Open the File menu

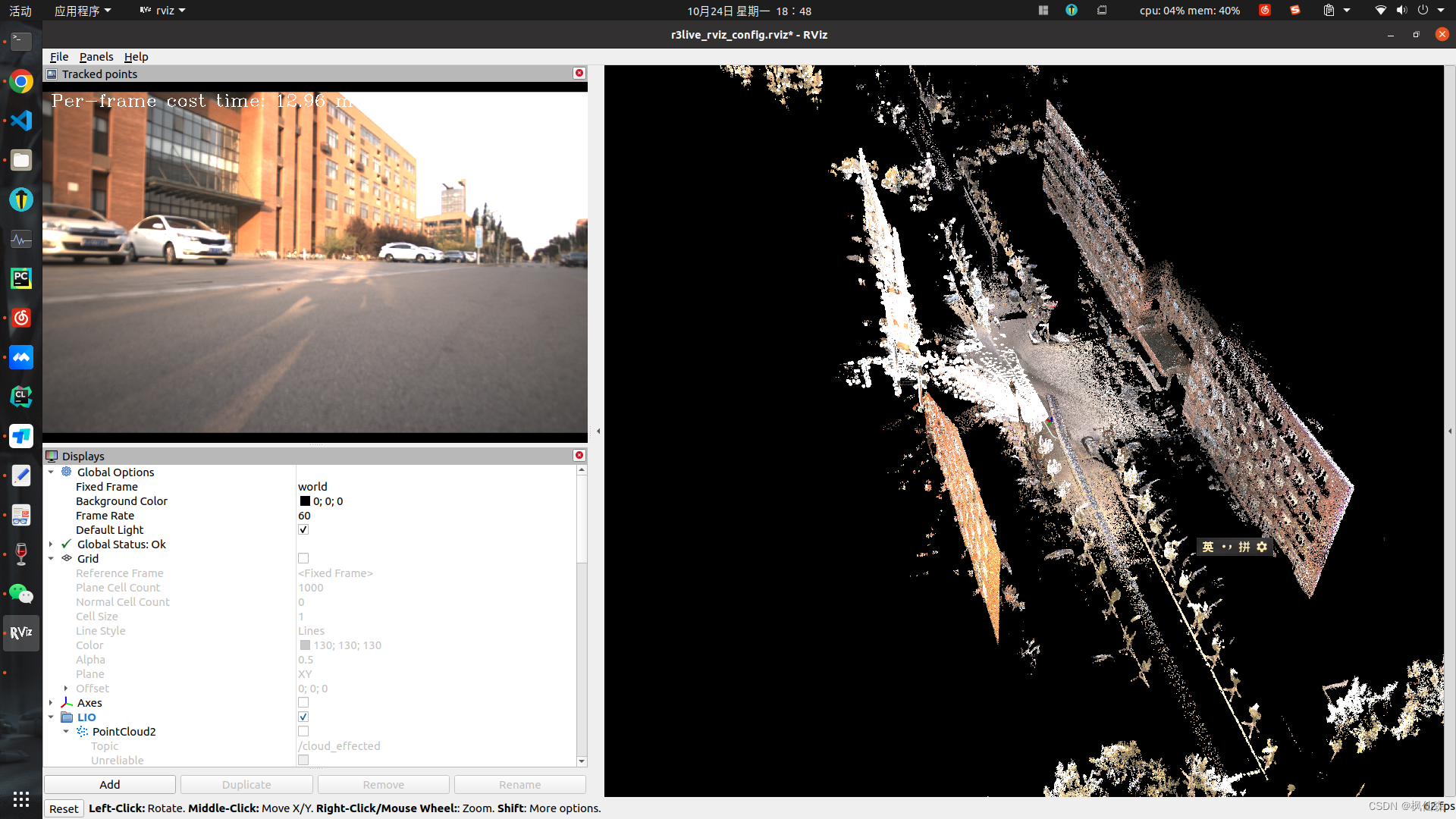(x=59, y=57)
